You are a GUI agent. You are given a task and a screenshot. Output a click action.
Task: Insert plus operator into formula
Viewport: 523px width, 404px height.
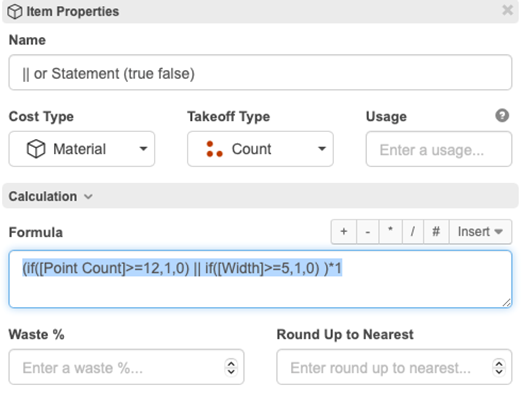point(344,232)
